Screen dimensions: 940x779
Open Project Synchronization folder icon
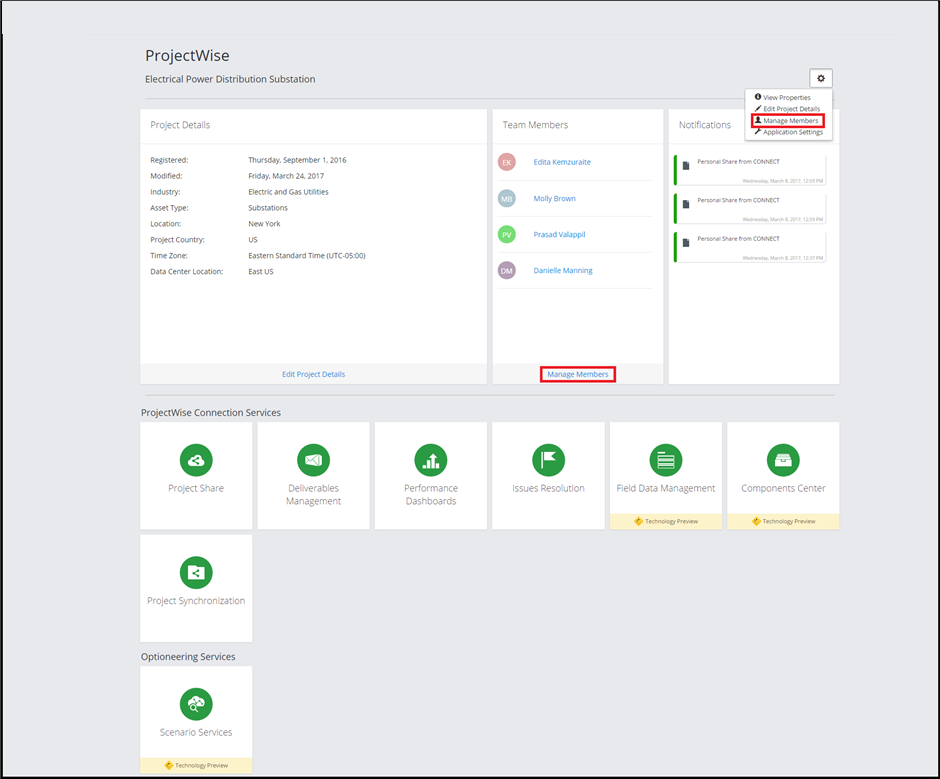point(196,573)
